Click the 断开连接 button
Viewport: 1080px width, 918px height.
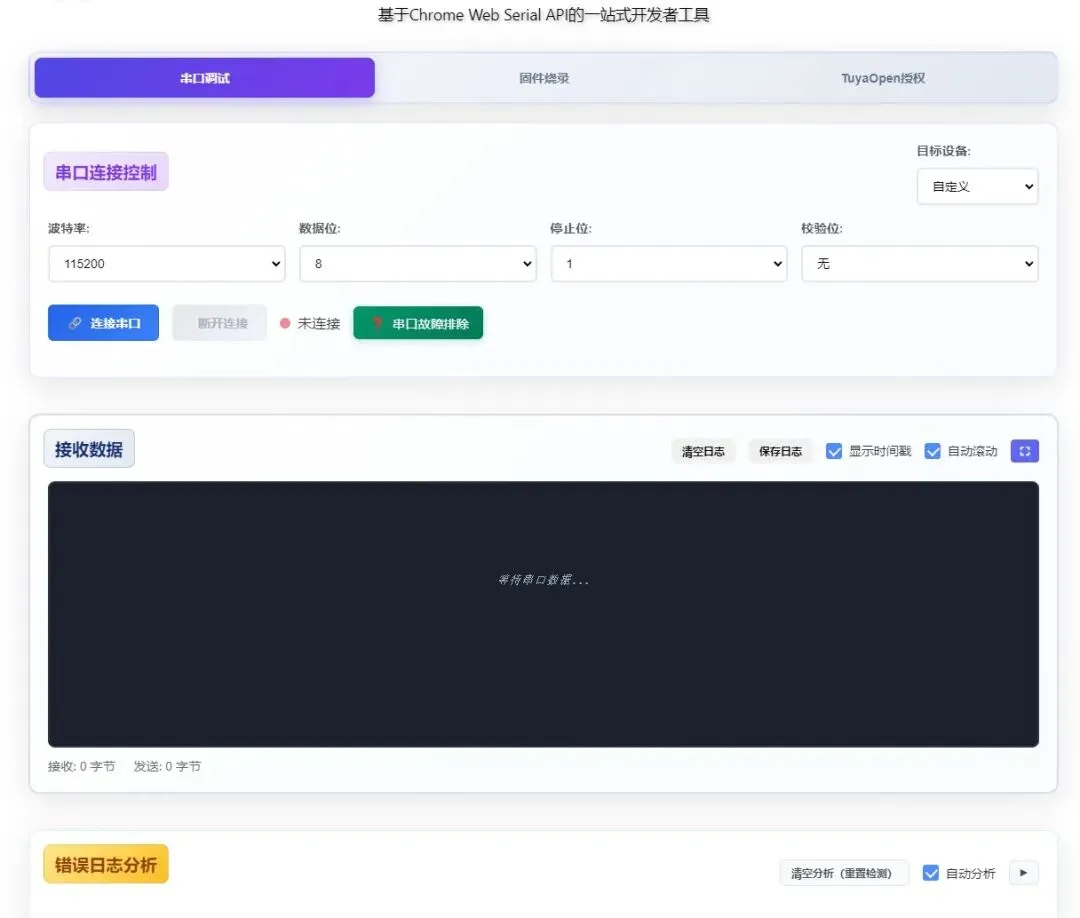[x=219, y=323]
